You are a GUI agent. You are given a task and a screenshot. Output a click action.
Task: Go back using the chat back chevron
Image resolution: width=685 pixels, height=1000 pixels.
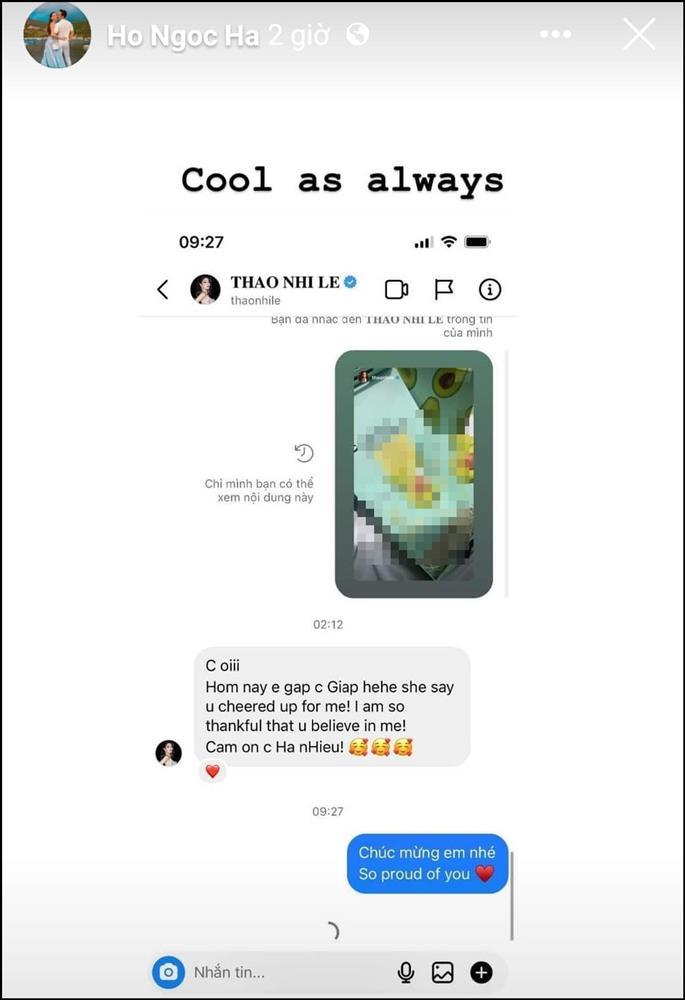163,290
